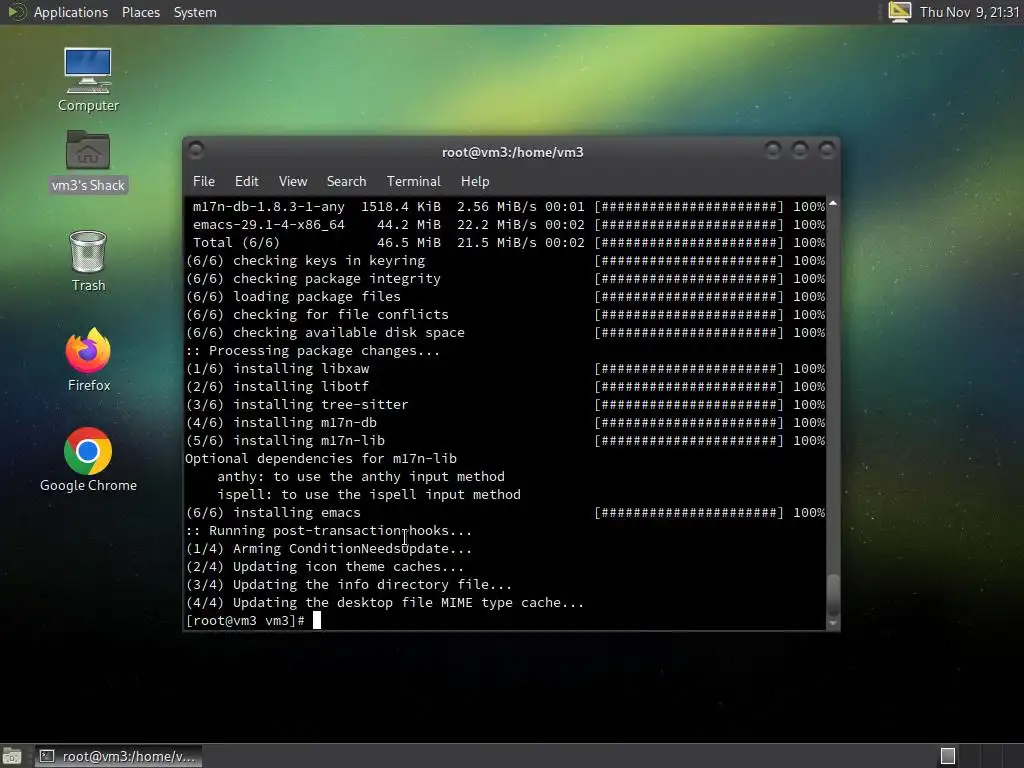Click '(3/4) Updating the info directory file...' line
This screenshot has width=1024, height=768.
click(x=349, y=584)
